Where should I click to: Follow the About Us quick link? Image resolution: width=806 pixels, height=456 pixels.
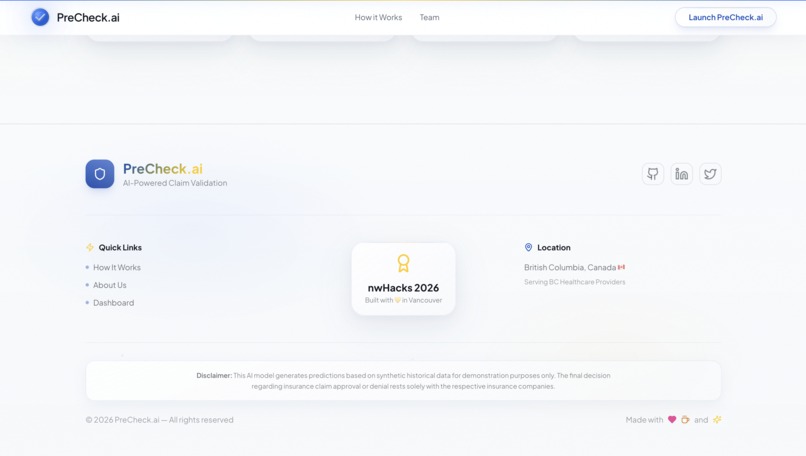pos(109,285)
